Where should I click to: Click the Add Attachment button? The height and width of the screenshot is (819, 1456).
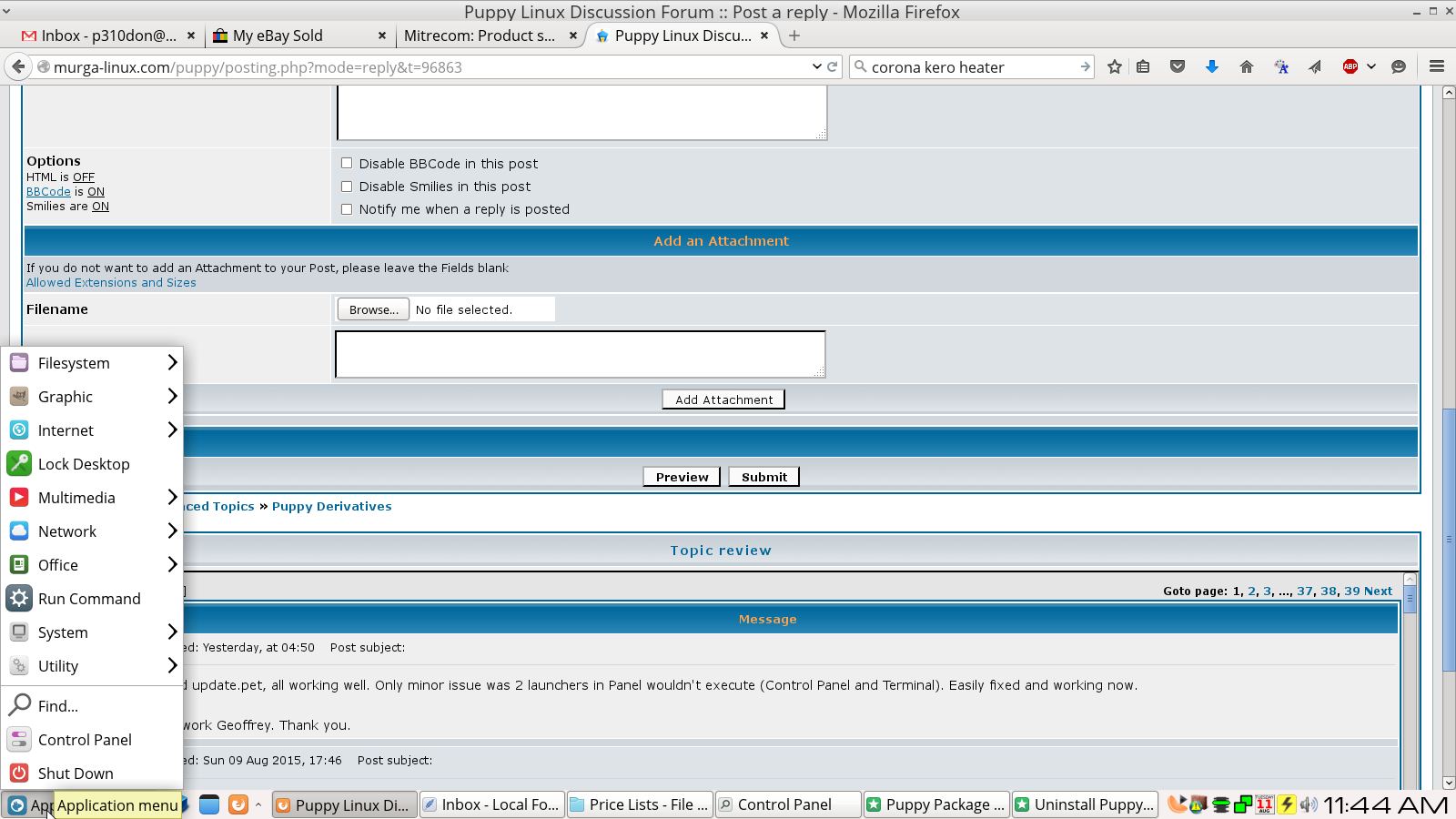[x=723, y=399]
